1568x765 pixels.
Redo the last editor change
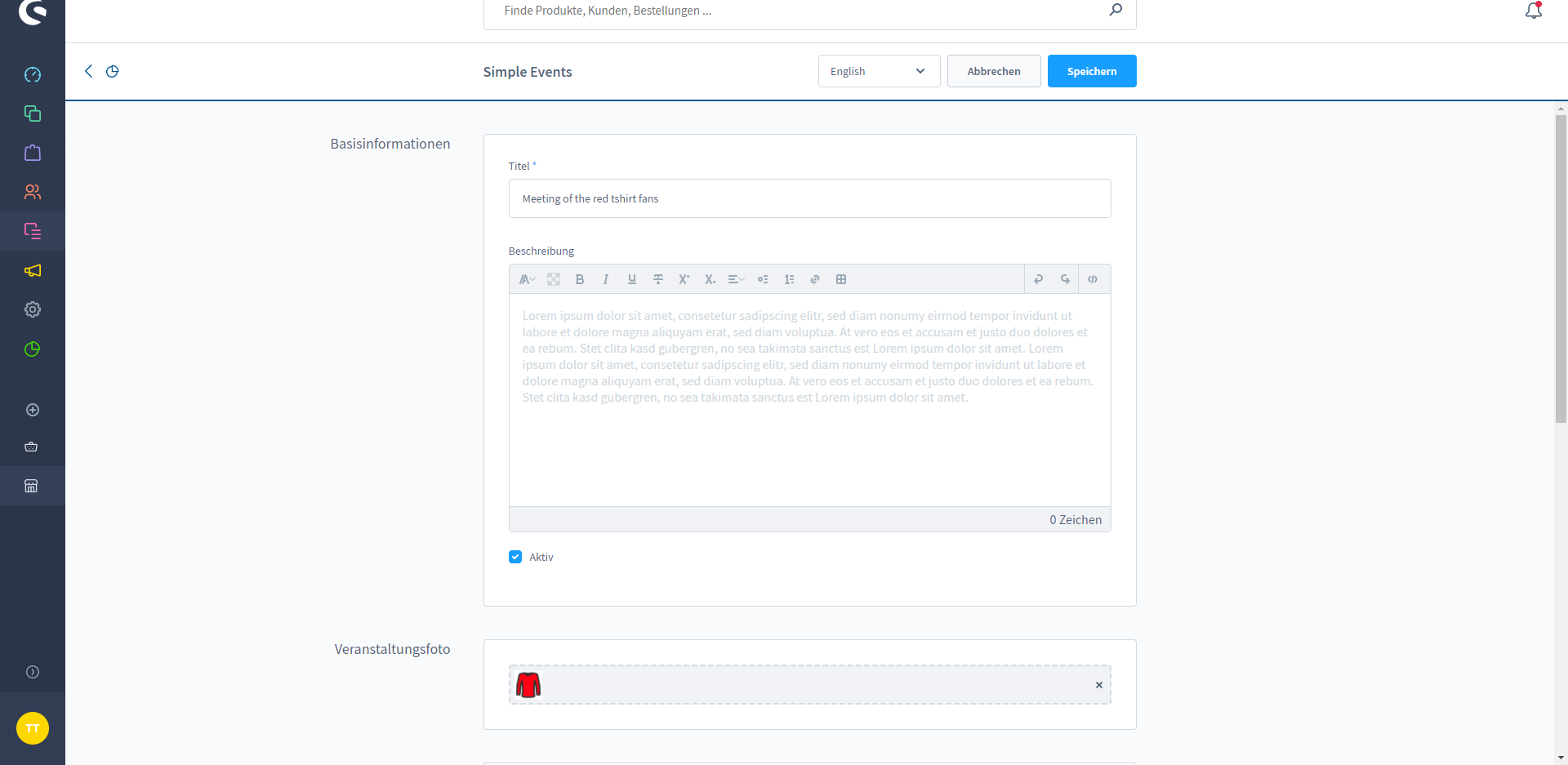point(1065,279)
